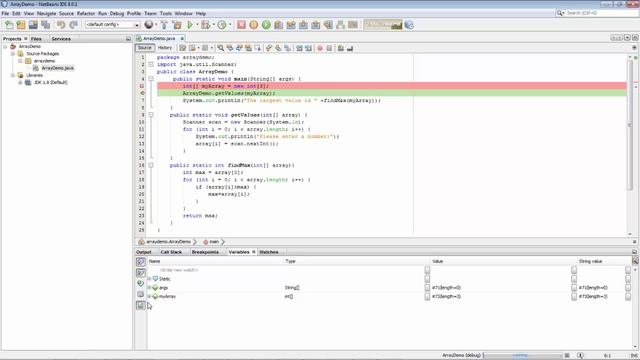
Task: Click the memory usage bar in toolbar
Action: coord(383,25)
